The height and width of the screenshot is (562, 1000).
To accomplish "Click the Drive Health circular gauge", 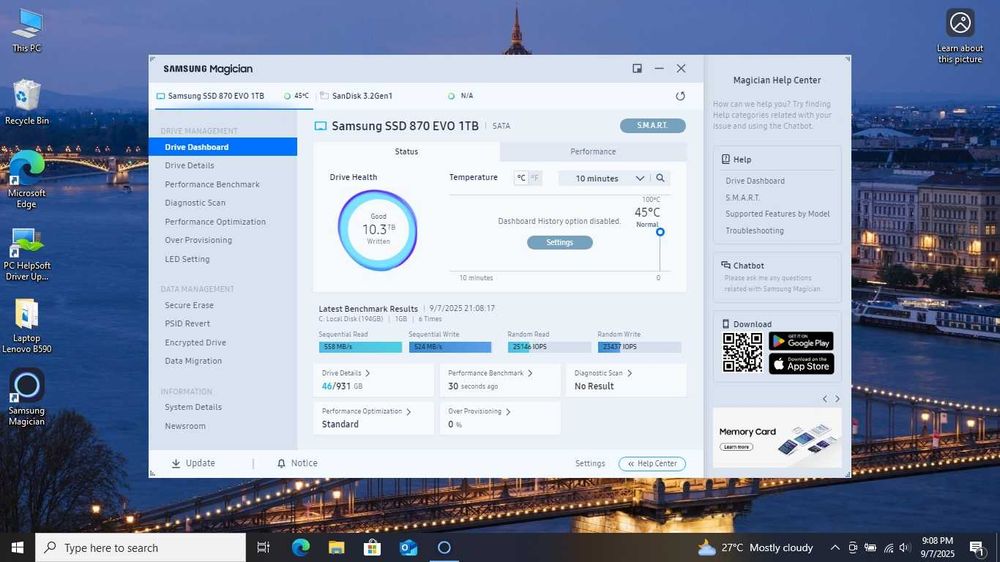I will [378, 230].
